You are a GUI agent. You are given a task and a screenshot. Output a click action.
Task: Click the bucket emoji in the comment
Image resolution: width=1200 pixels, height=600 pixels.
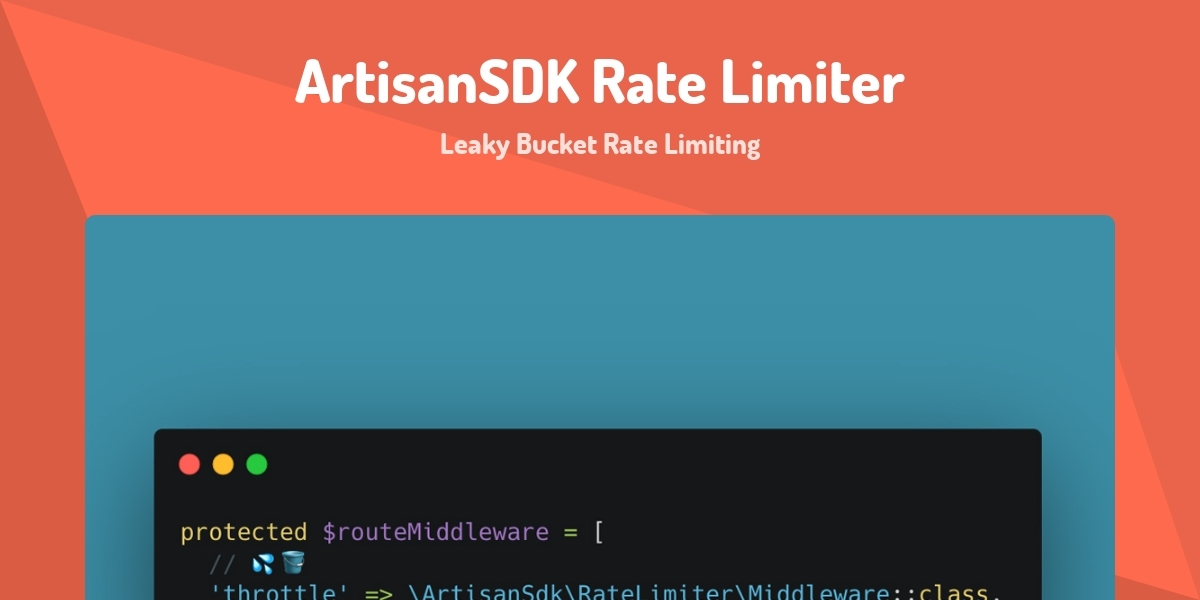[291, 562]
